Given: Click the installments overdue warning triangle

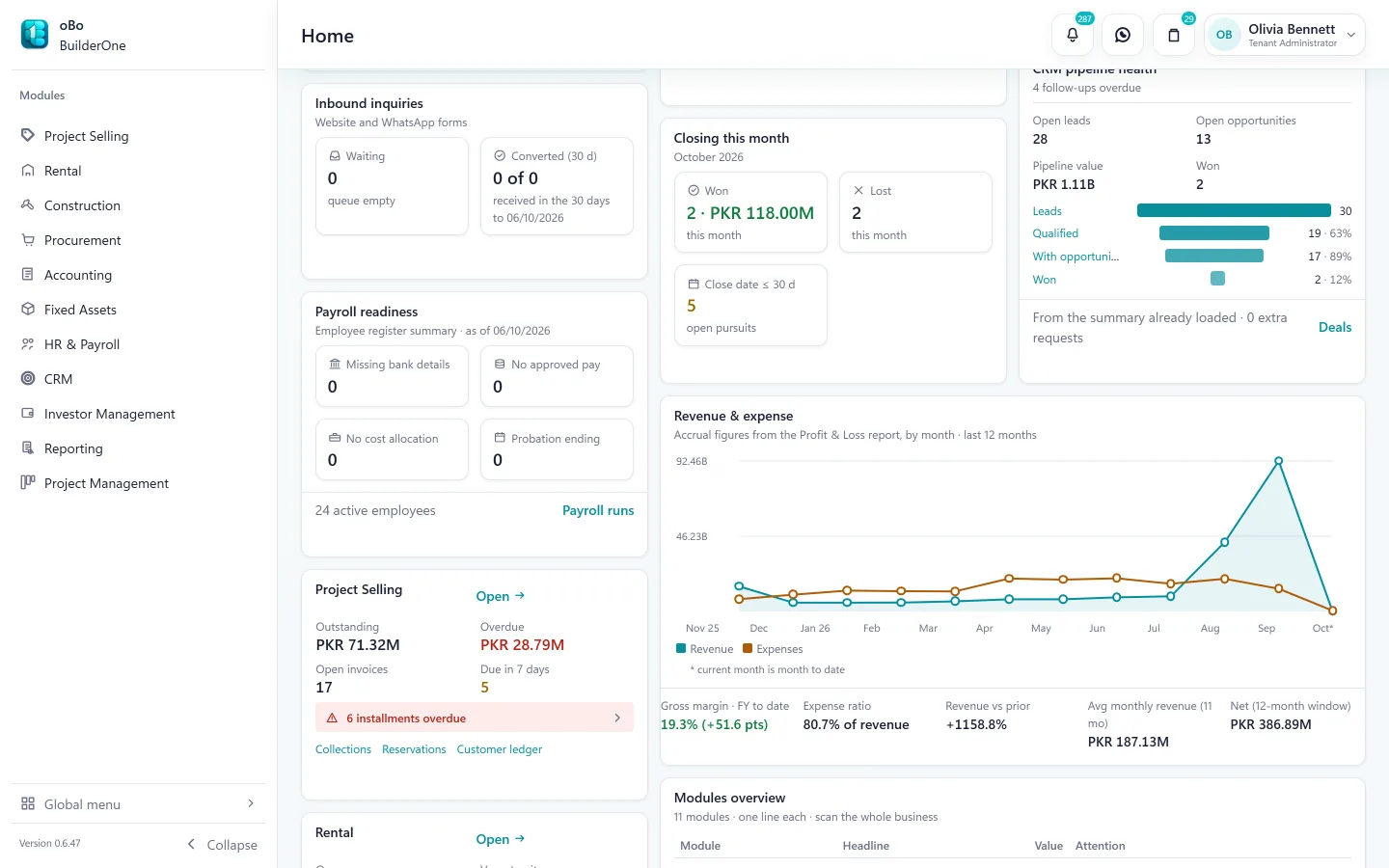Looking at the screenshot, I should (332, 719).
